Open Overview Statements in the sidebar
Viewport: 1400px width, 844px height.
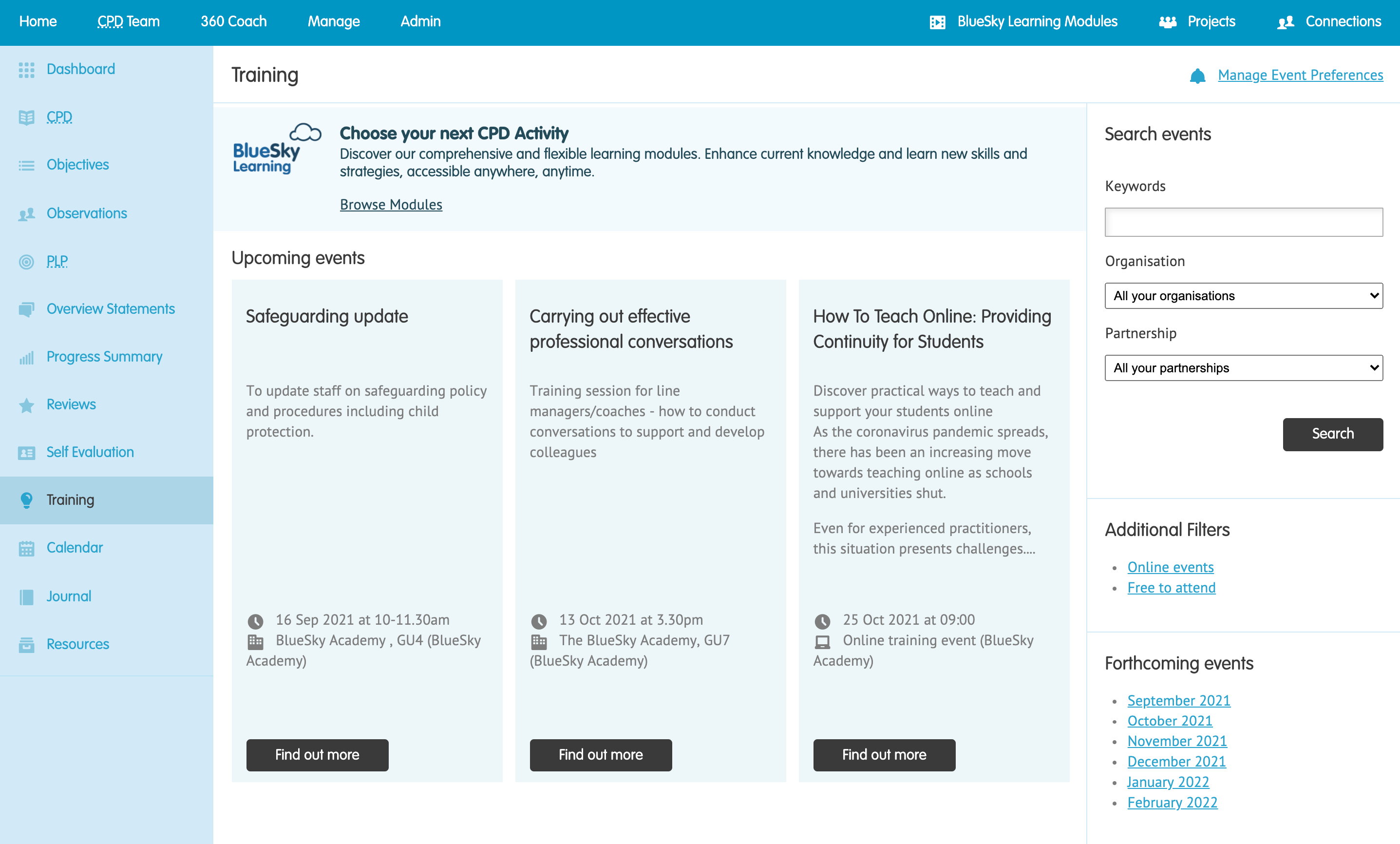(x=111, y=309)
